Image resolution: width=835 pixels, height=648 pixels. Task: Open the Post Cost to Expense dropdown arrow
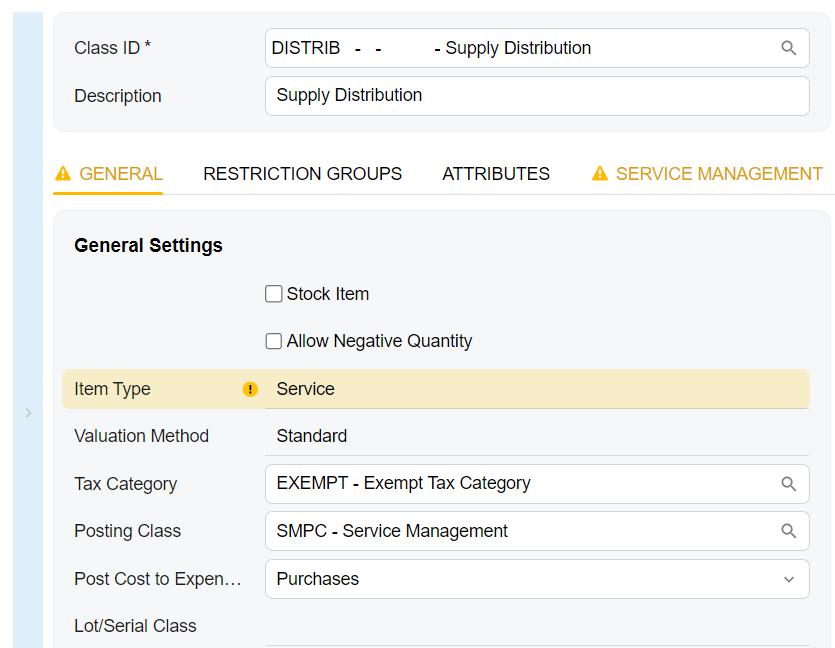[x=788, y=580]
